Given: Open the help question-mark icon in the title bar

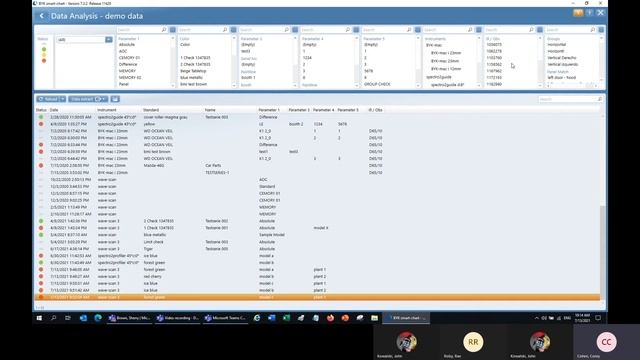Looking at the screenshot, I should coord(589,13).
